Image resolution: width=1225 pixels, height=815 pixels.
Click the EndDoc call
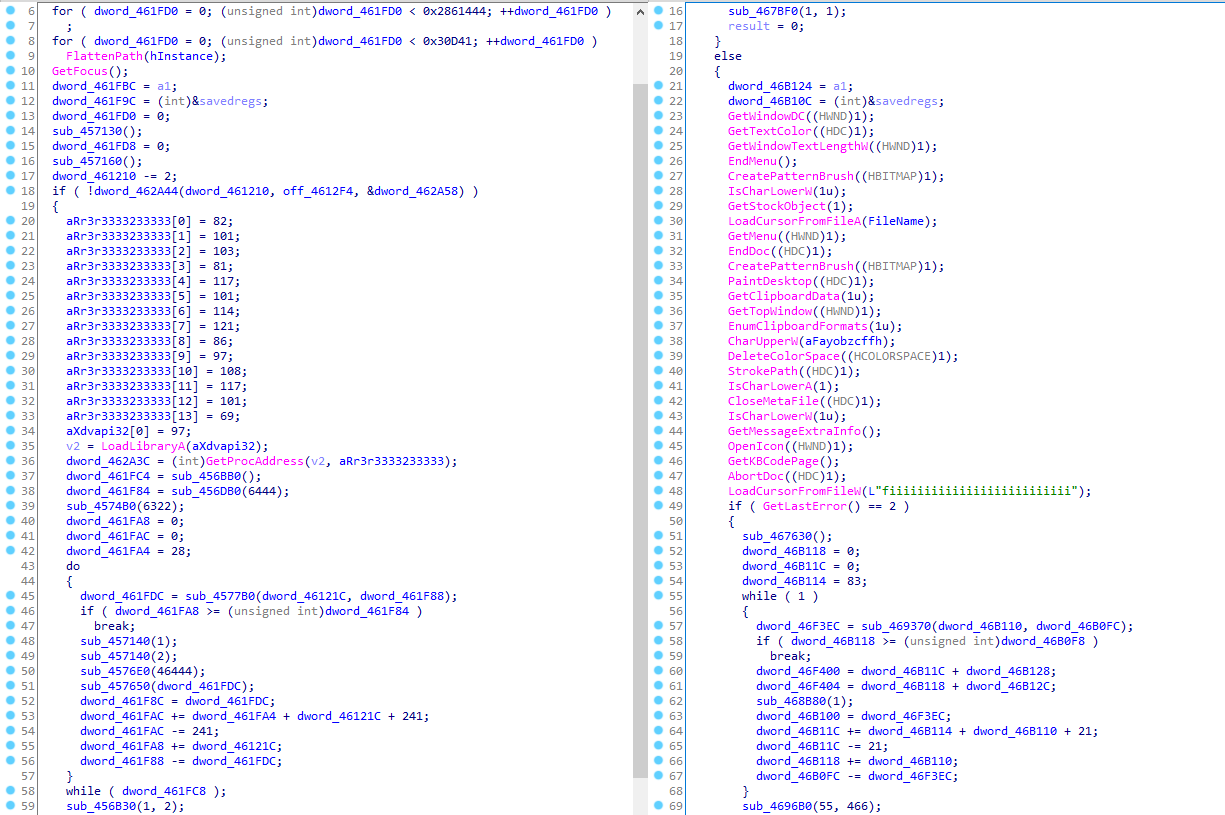(749, 251)
